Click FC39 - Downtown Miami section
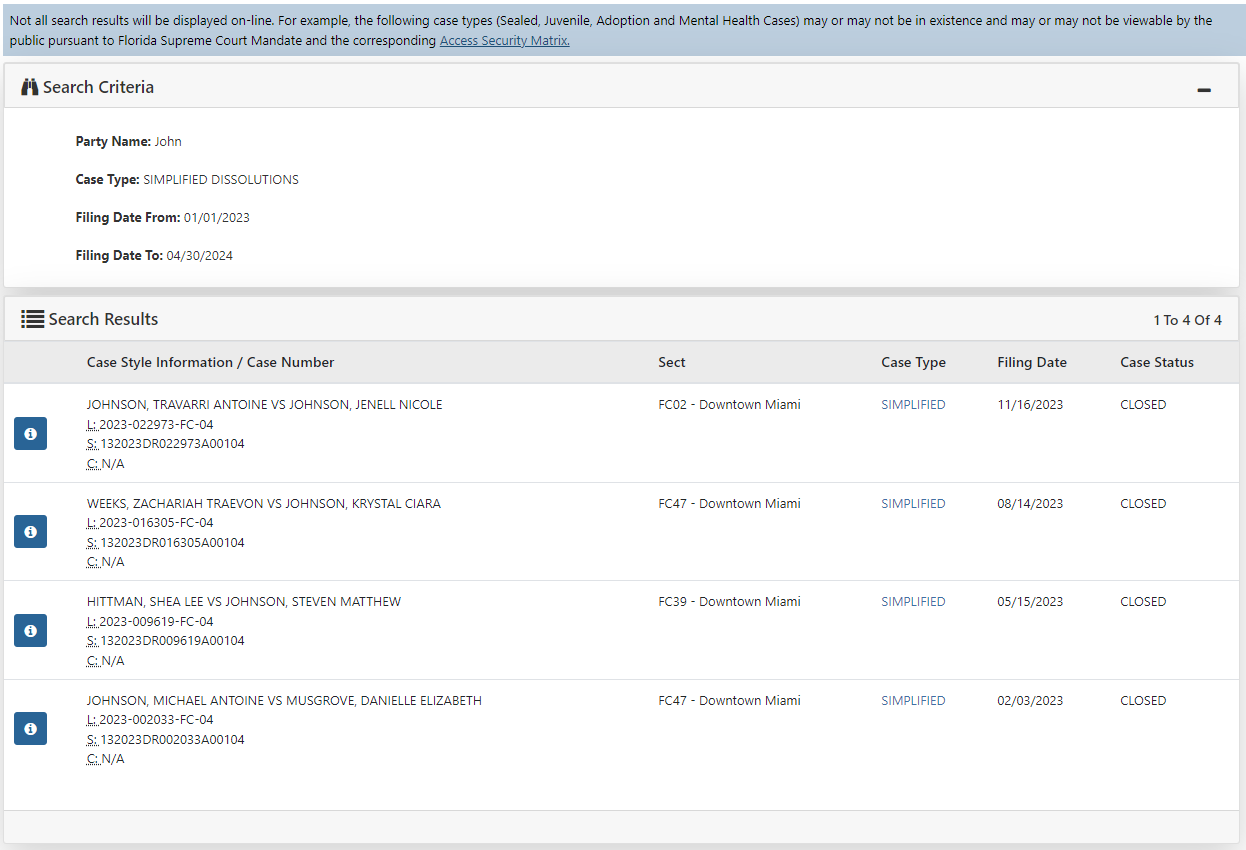 click(729, 602)
